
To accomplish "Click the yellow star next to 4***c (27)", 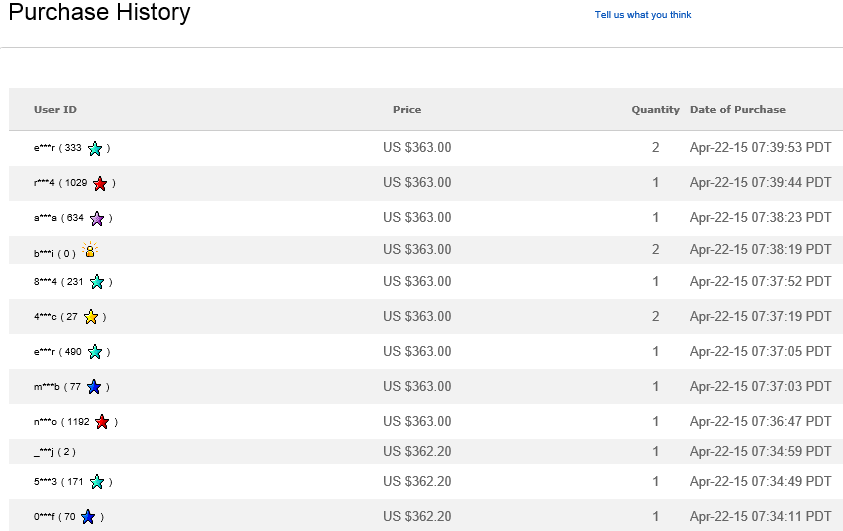I will (91, 317).
